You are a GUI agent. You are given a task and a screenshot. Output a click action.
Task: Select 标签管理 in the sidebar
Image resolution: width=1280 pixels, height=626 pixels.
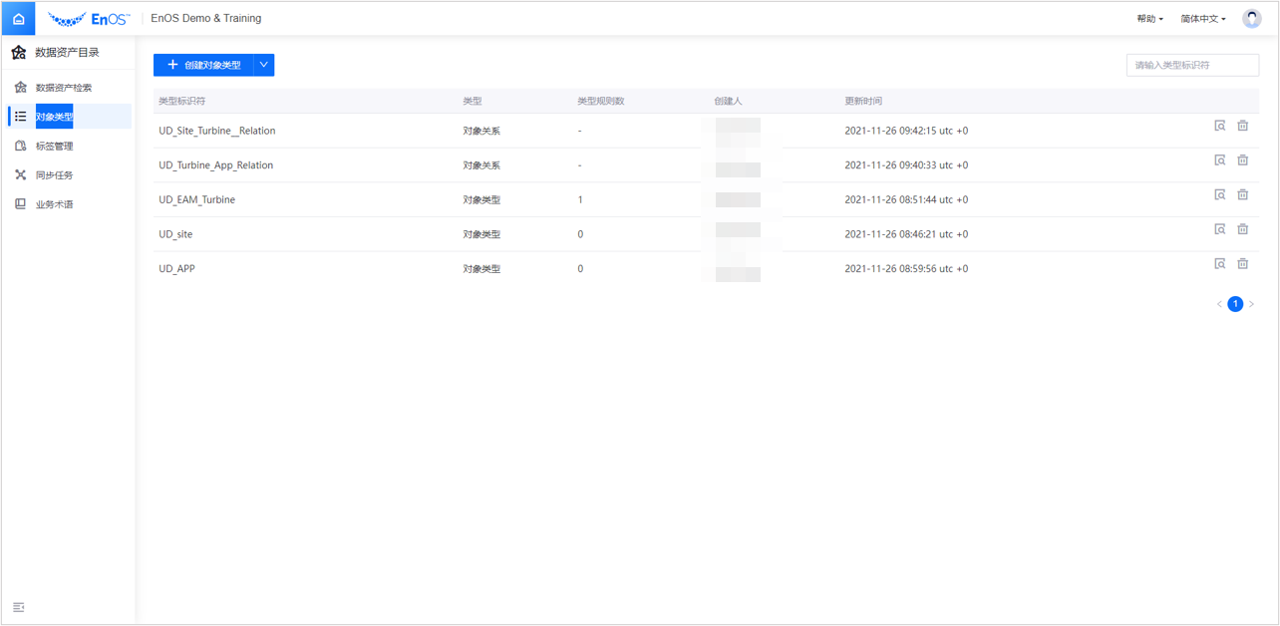54,146
